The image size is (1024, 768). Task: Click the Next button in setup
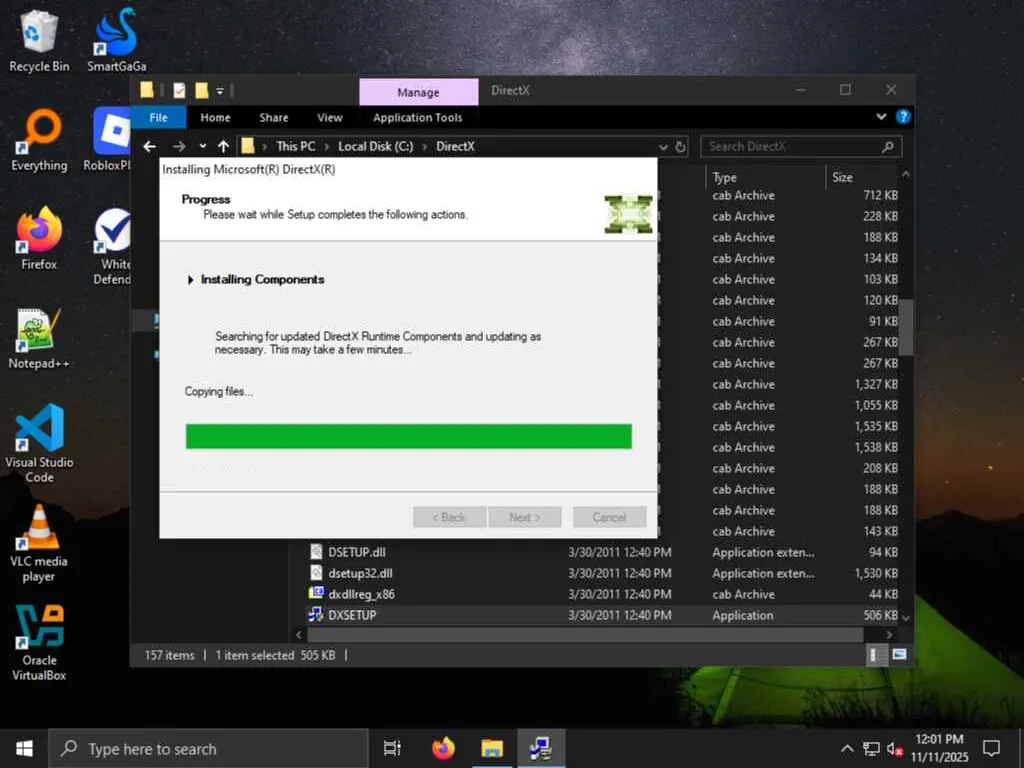click(x=524, y=517)
